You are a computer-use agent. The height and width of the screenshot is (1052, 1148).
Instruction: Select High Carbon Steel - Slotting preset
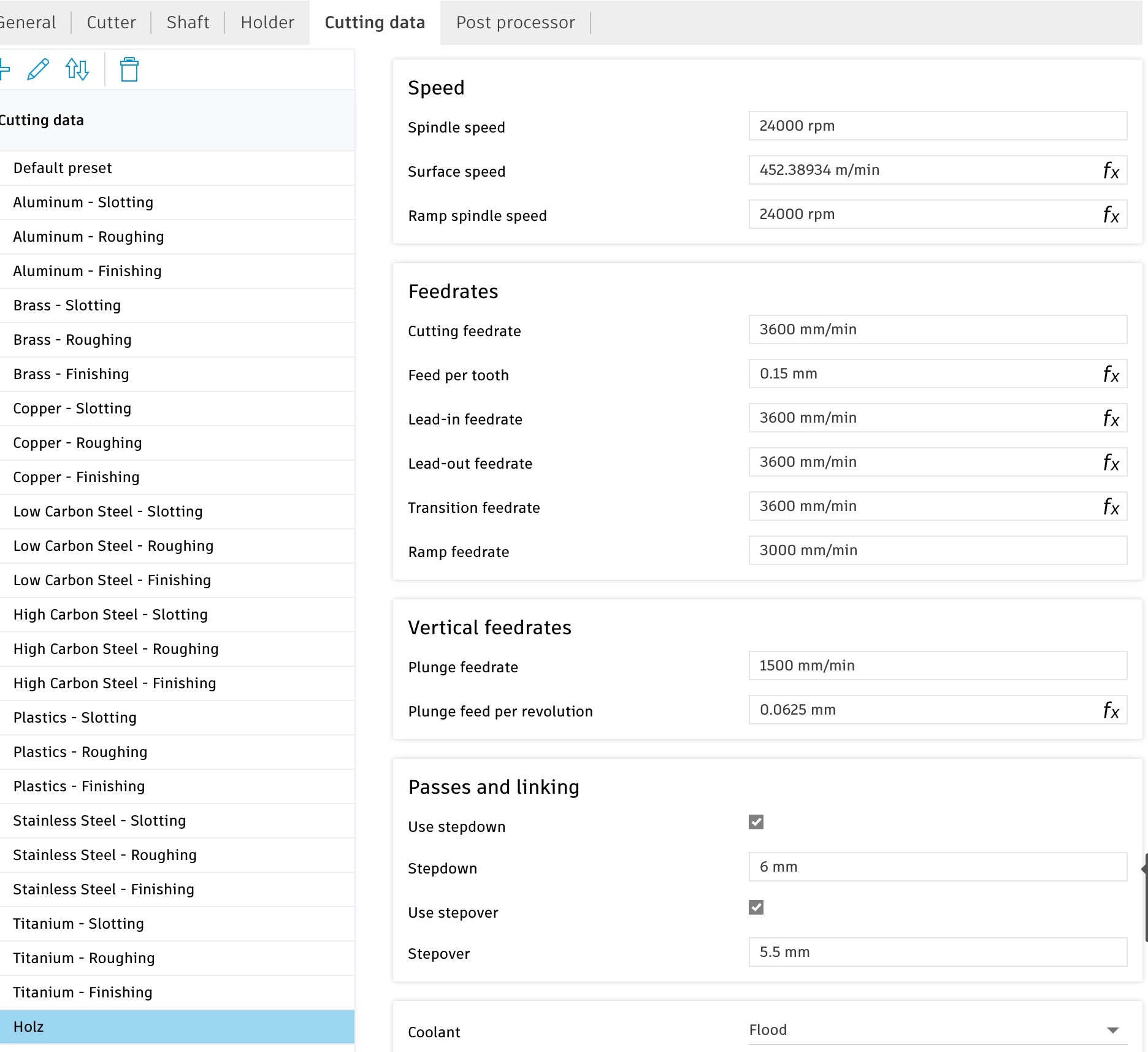click(x=177, y=615)
